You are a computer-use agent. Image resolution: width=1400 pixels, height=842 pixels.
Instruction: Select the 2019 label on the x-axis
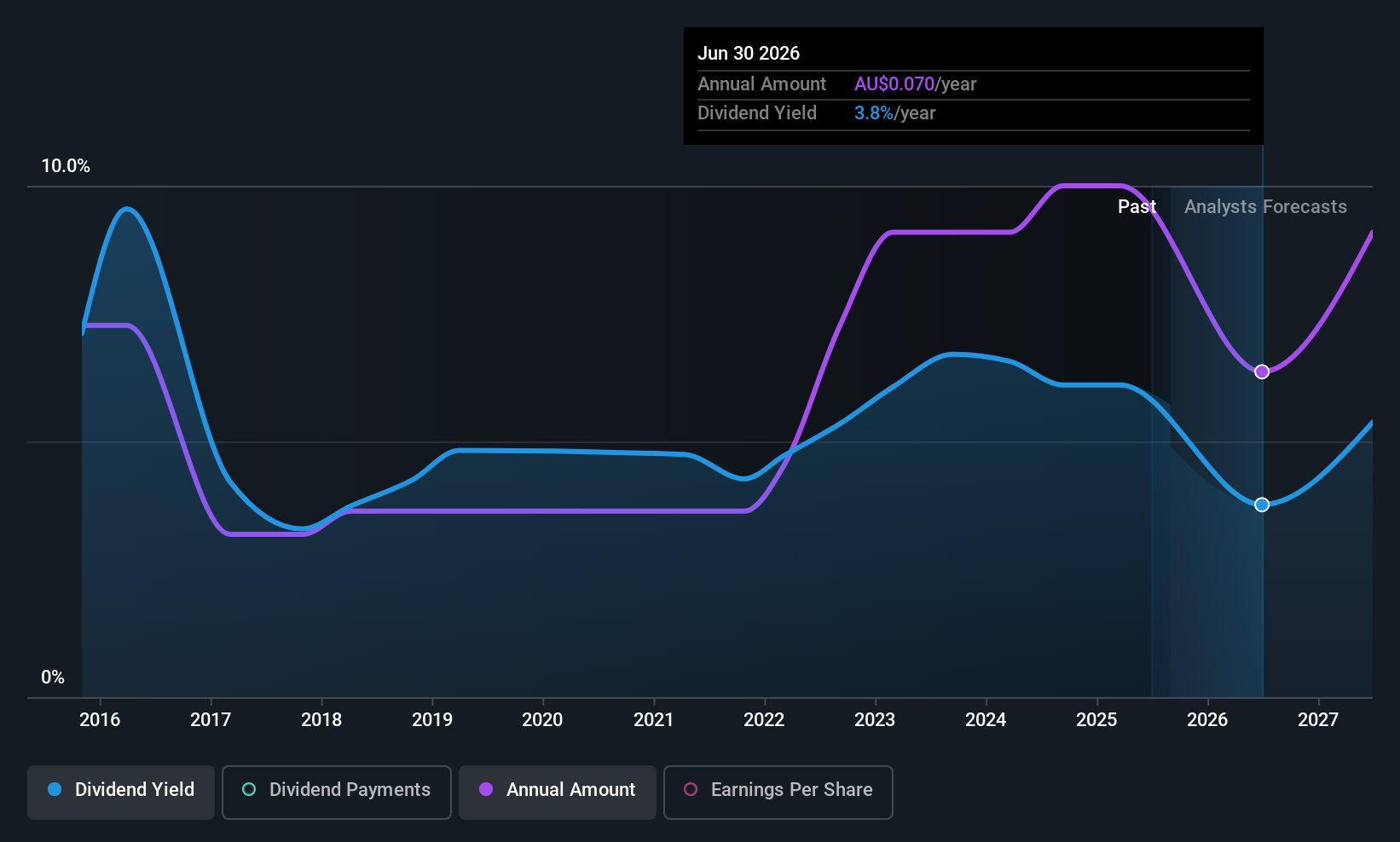[432, 719]
